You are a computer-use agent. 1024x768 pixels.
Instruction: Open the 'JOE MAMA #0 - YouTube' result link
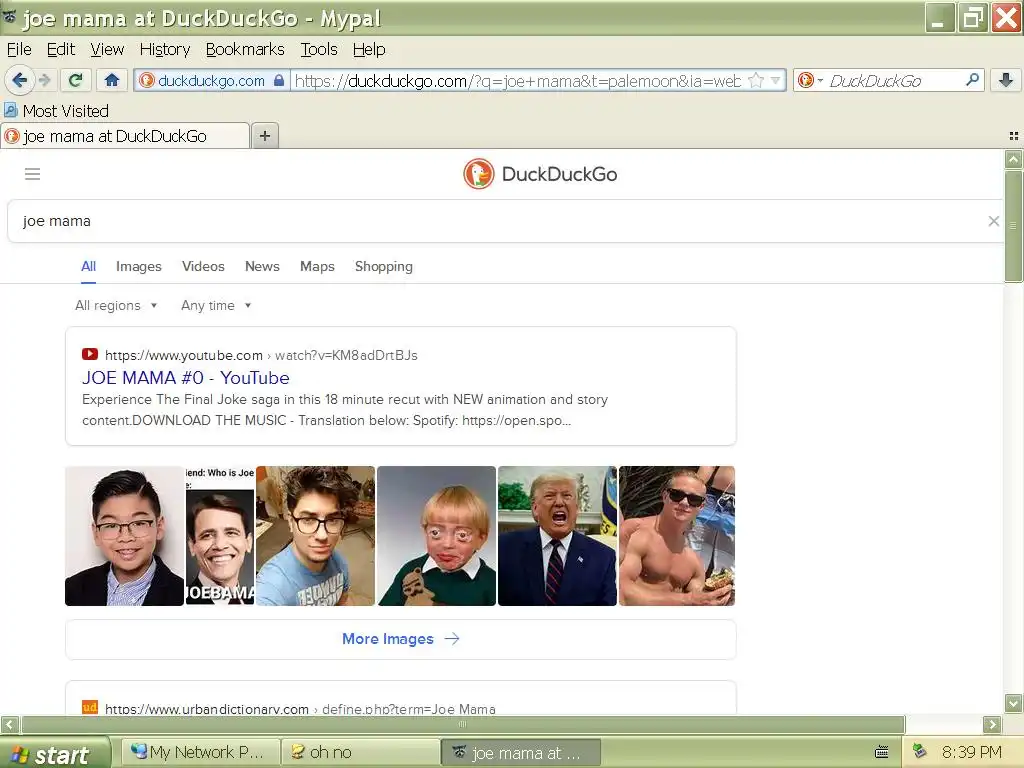(185, 377)
